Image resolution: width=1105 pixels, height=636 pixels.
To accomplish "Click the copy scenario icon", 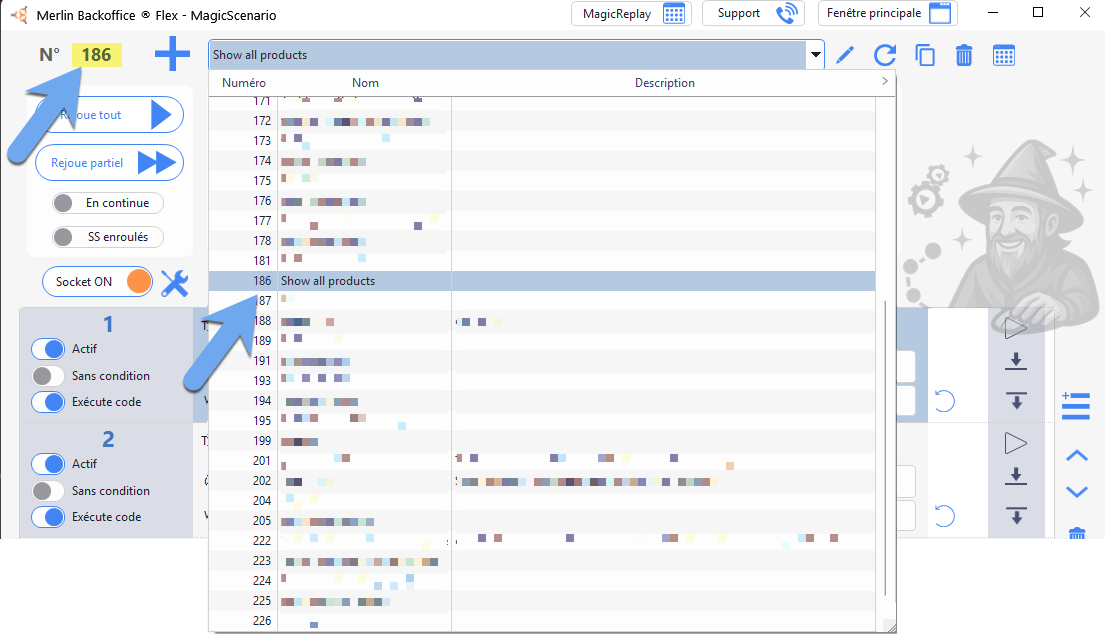I will tap(925, 55).
